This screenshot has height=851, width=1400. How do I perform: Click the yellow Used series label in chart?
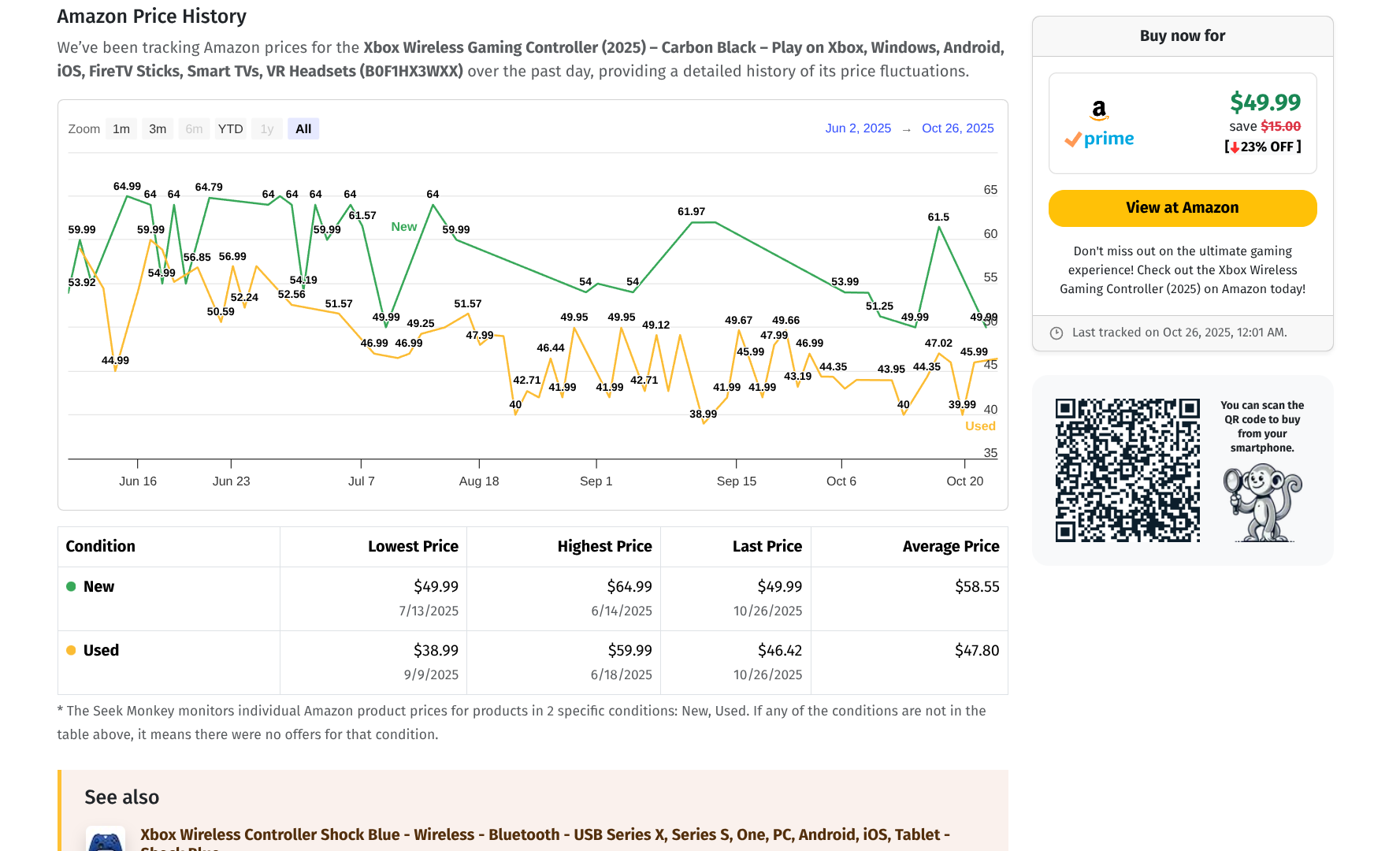pyautogui.click(x=980, y=426)
